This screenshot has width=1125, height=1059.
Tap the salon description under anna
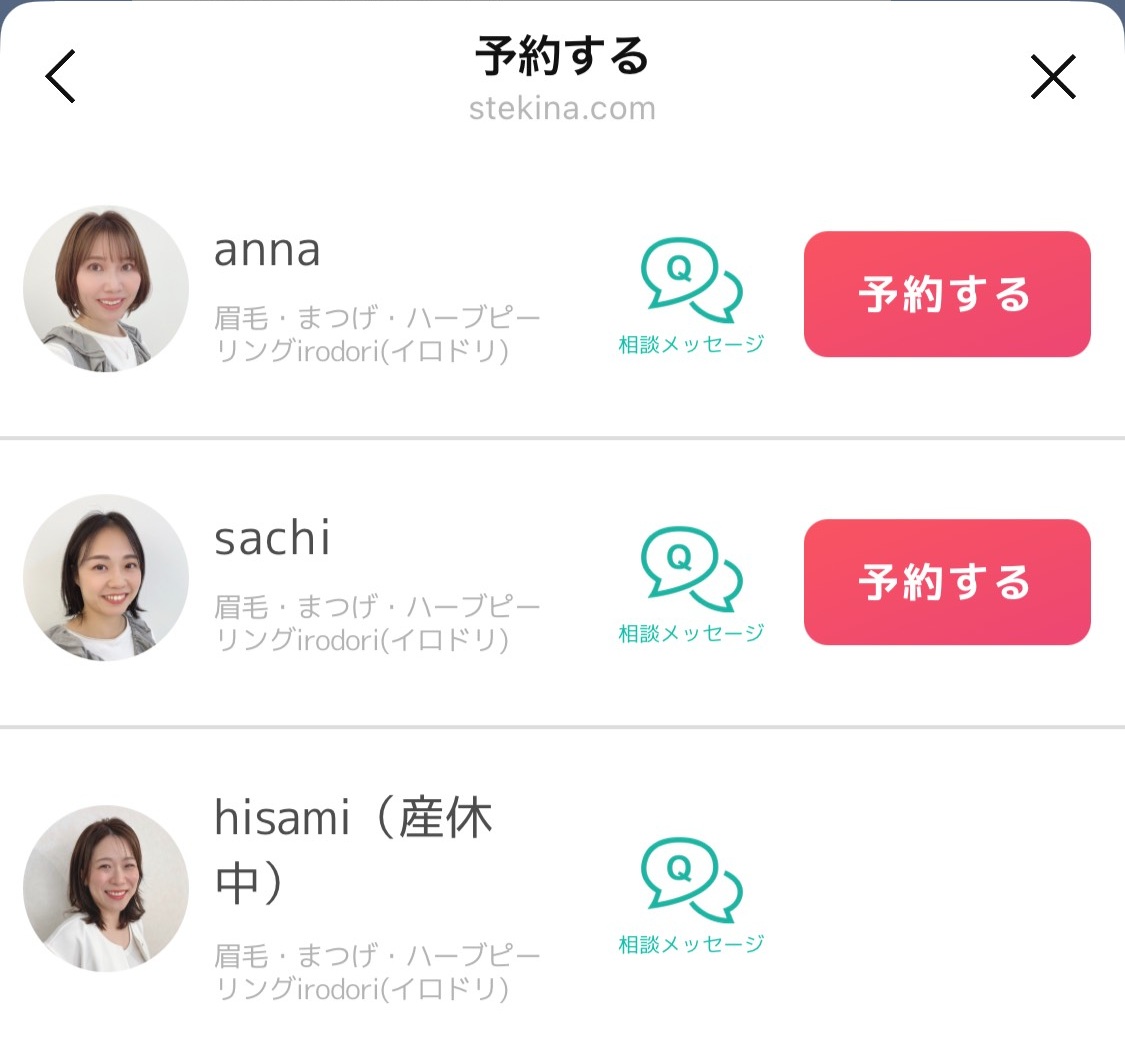(x=377, y=336)
